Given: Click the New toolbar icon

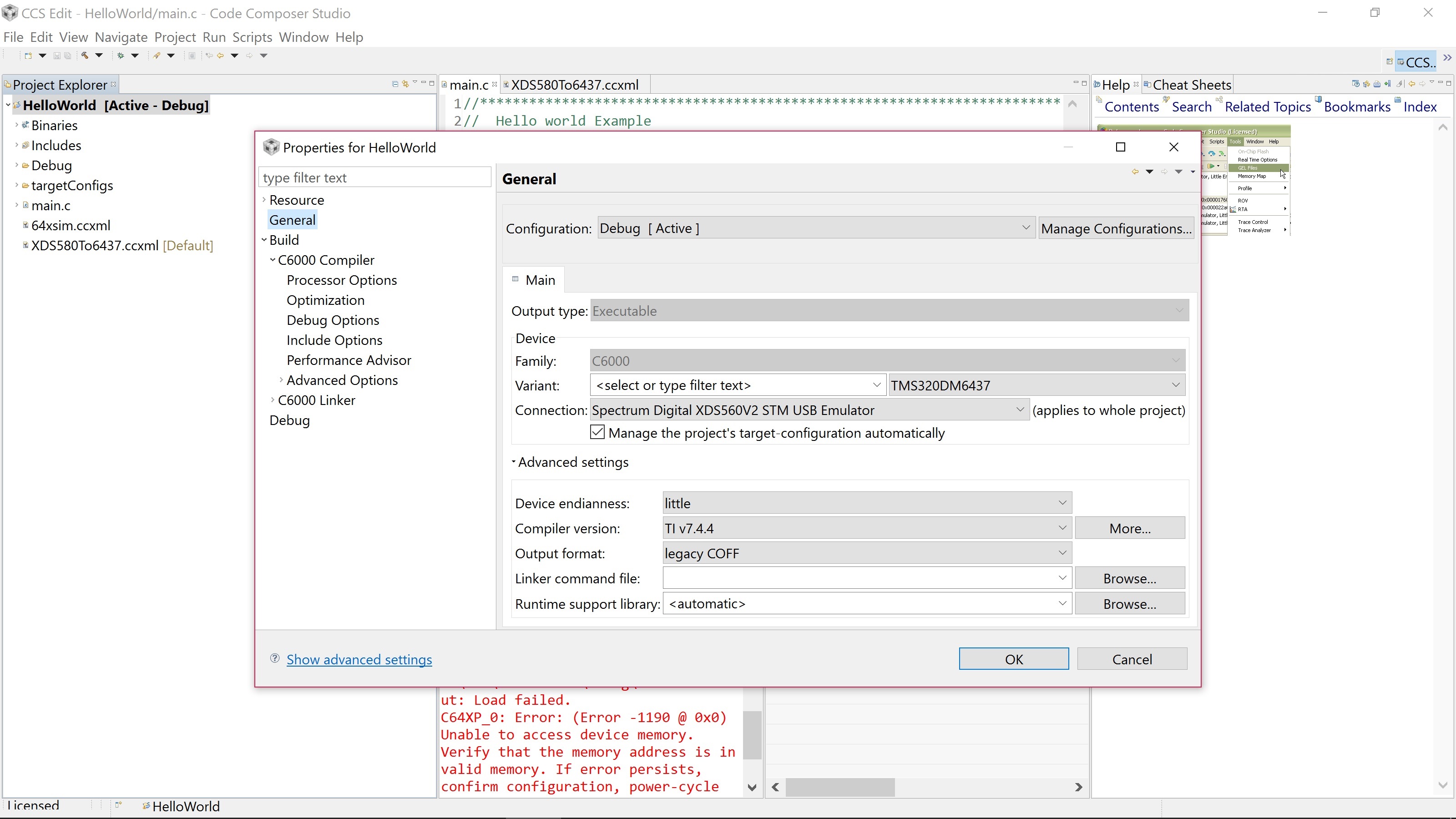Looking at the screenshot, I should (x=28, y=56).
